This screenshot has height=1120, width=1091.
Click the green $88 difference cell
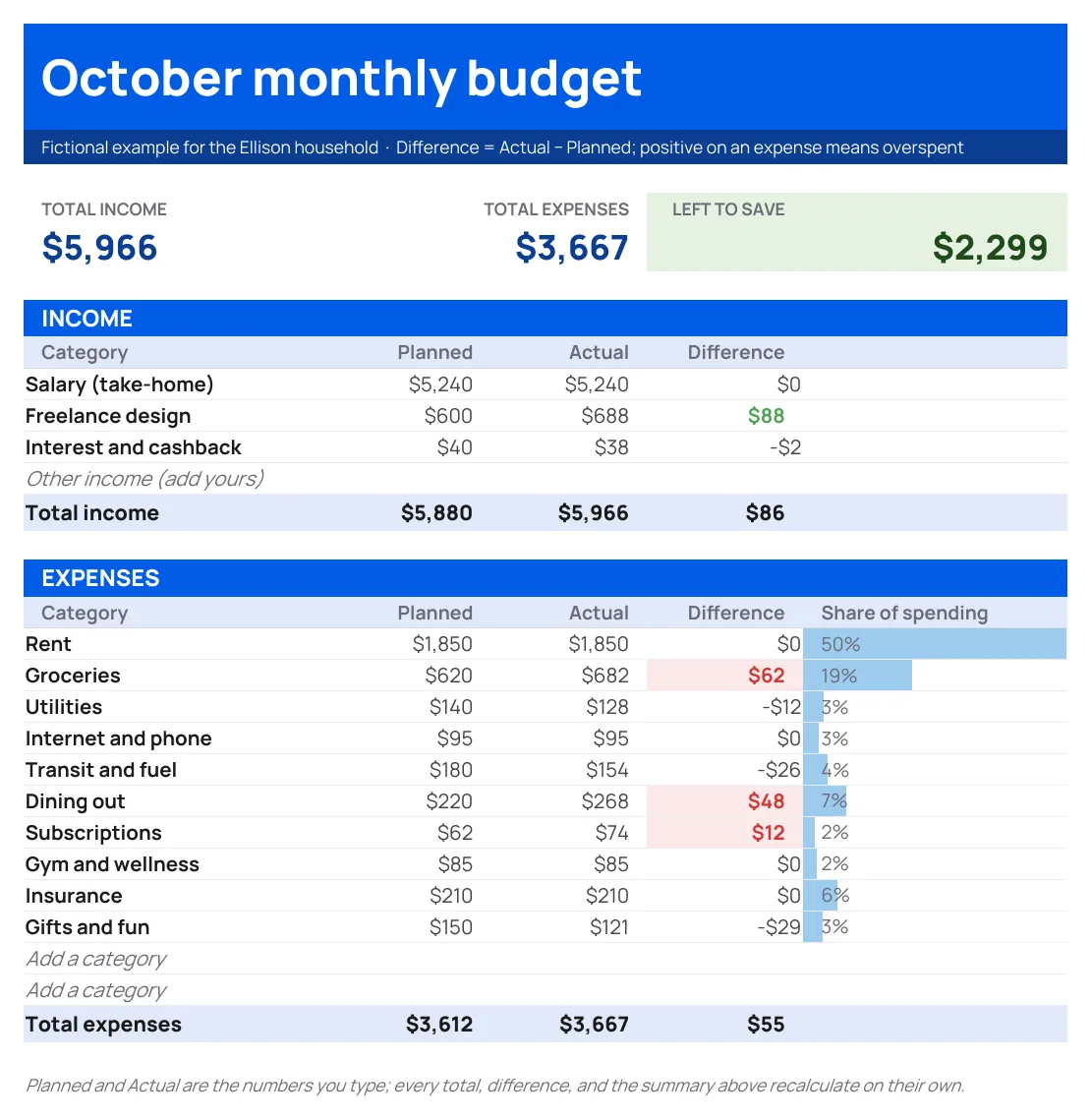[x=766, y=416]
